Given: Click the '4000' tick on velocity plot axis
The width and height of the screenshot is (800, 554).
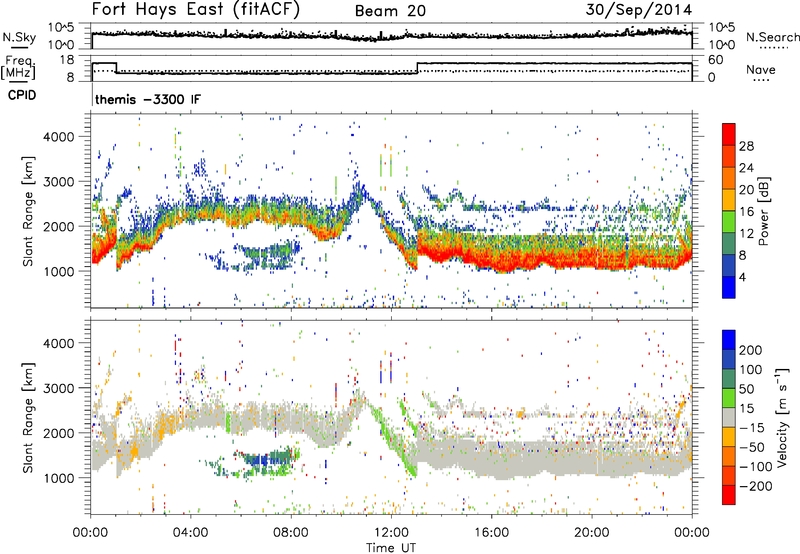Looking at the screenshot, I should coord(59,343).
